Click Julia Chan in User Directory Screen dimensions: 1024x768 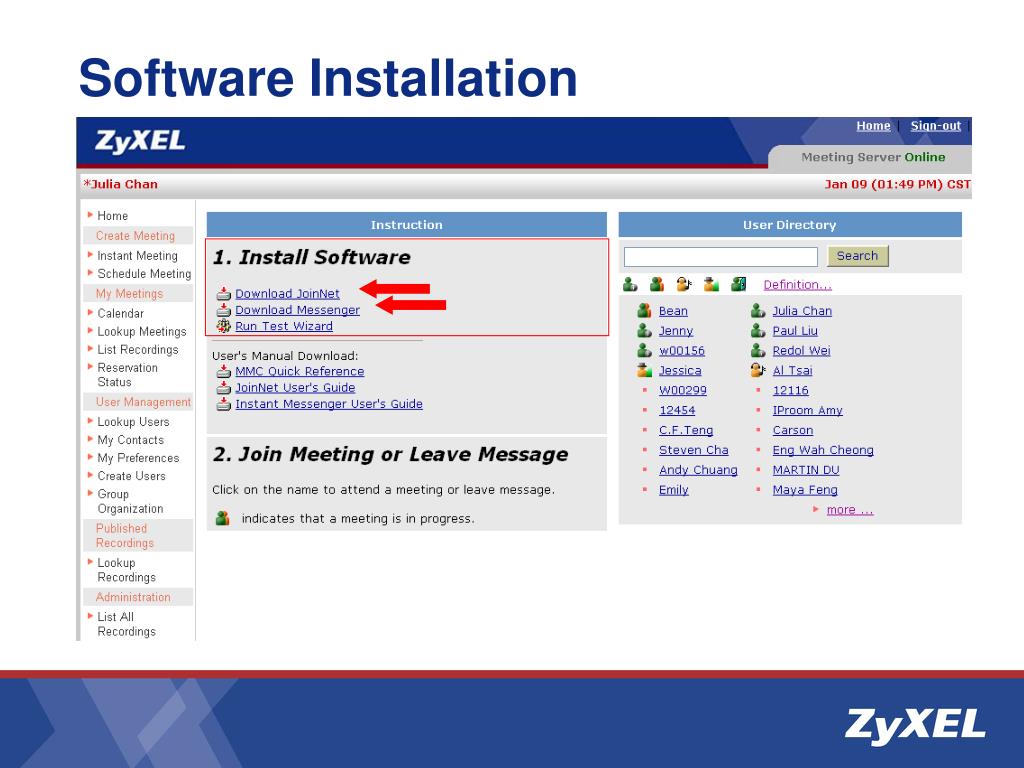click(802, 311)
